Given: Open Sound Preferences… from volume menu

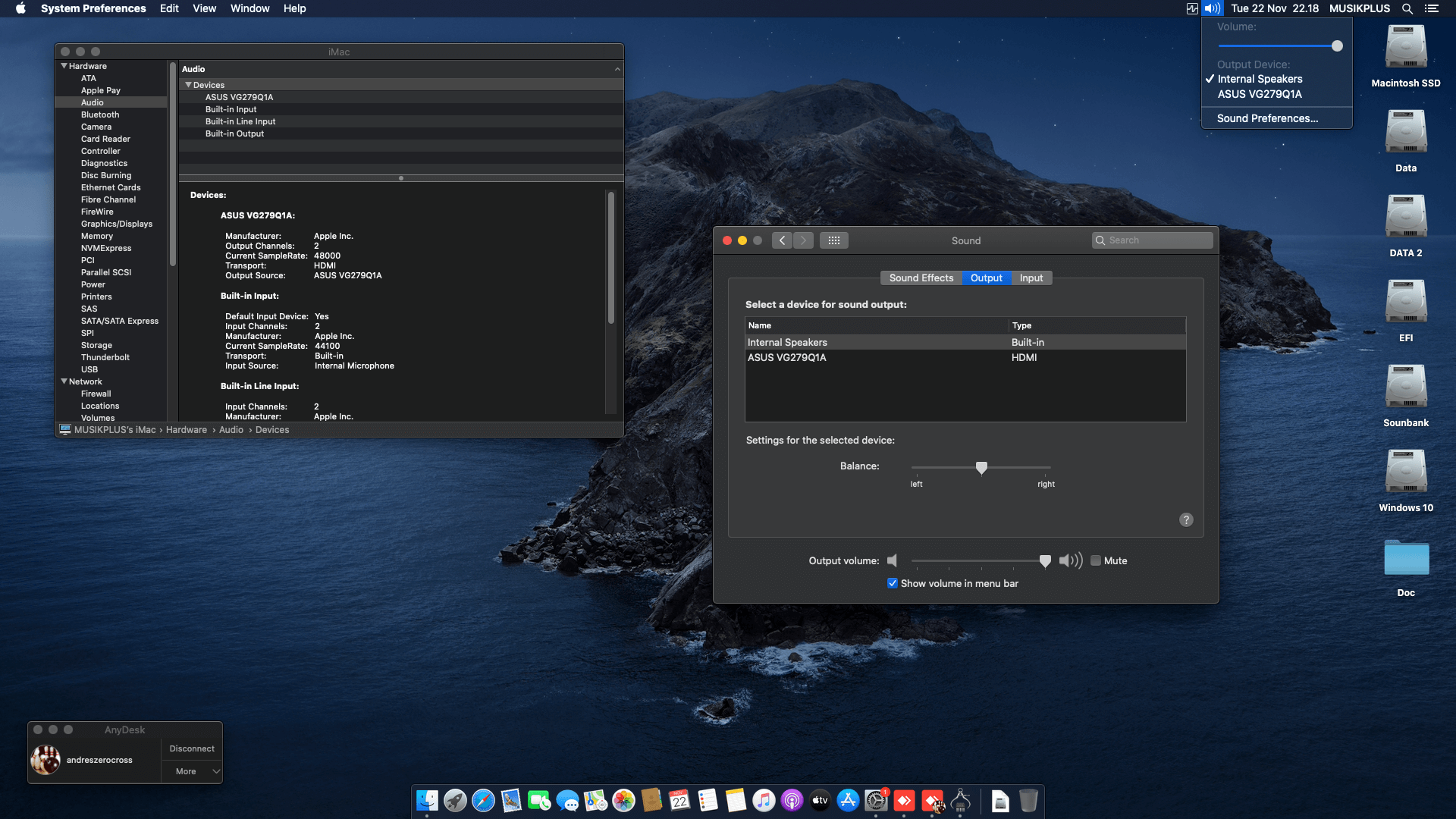Looking at the screenshot, I should (x=1267, y=118).
